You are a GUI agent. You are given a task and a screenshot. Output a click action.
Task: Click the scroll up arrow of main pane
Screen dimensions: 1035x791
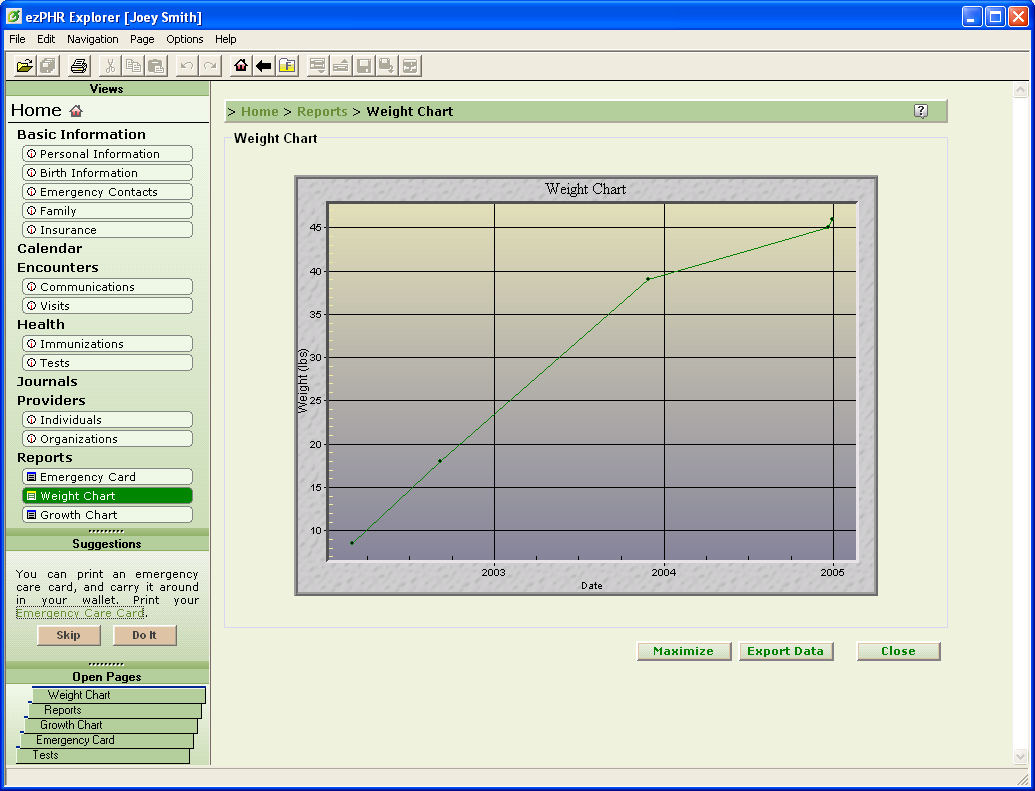coord(1020,90)
